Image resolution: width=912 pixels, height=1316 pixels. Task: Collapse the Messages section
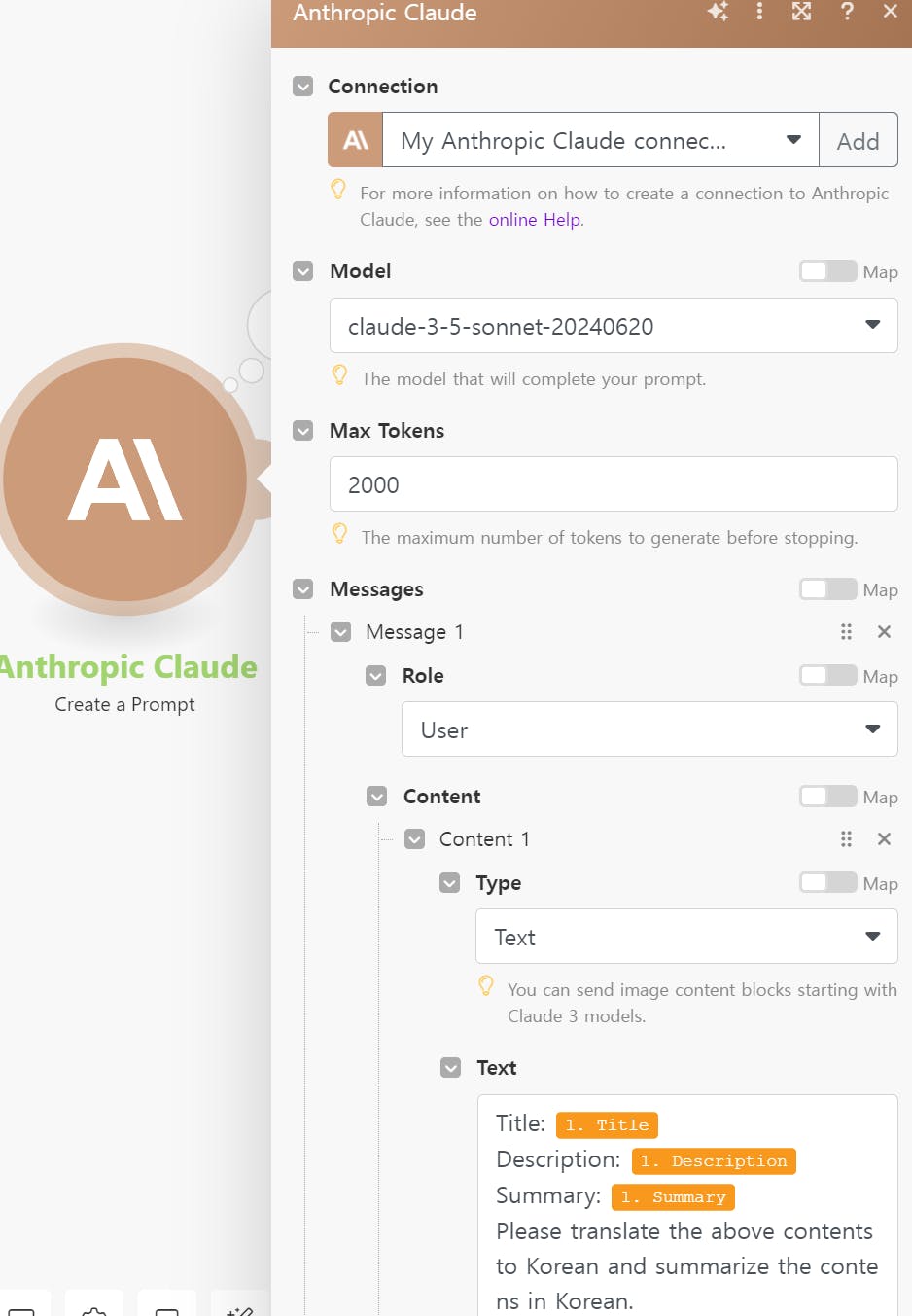coord(303,589)
